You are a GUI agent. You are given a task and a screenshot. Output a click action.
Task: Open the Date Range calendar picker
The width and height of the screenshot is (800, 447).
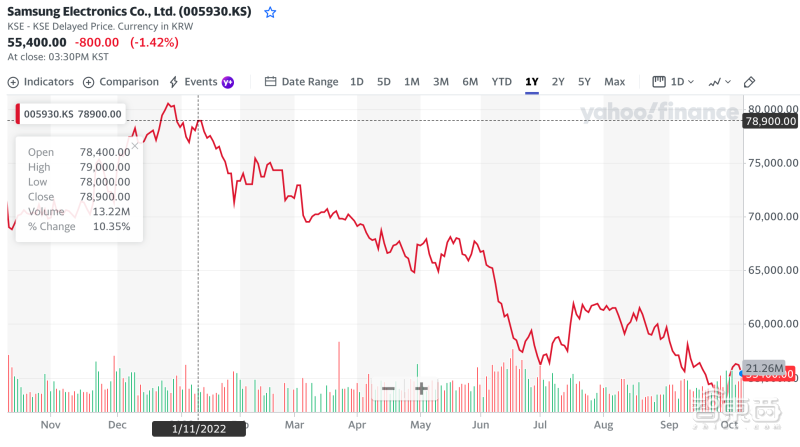point(302,82)
